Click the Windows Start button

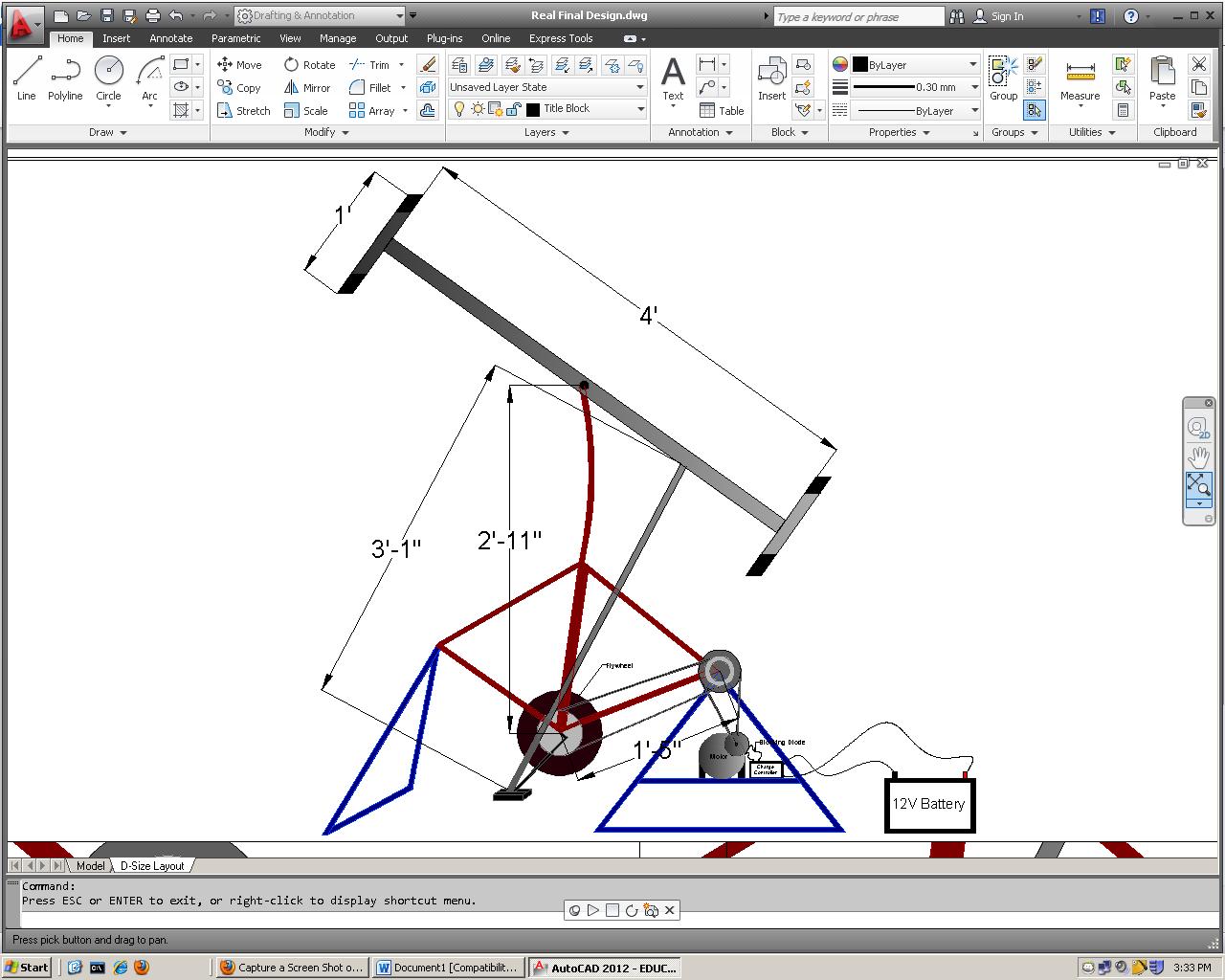coord(27,967)
